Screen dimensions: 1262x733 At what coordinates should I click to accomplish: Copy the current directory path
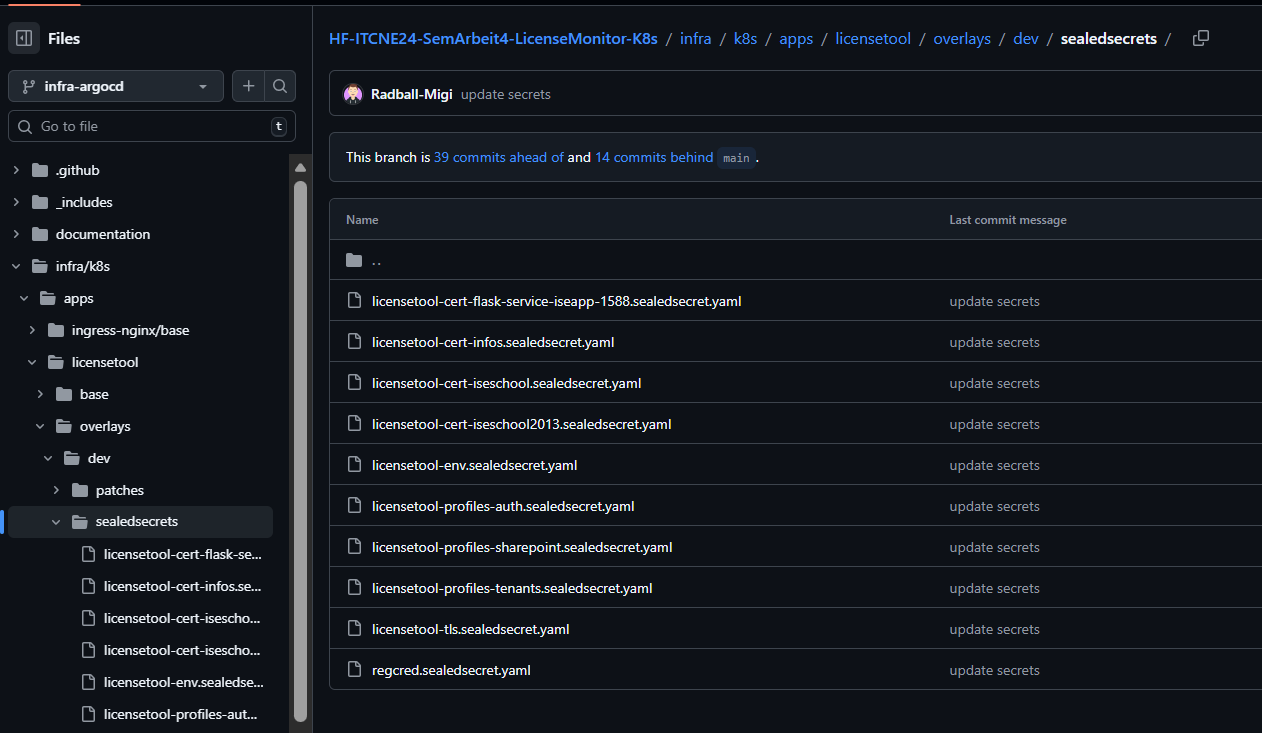[x=1201, y=37]
